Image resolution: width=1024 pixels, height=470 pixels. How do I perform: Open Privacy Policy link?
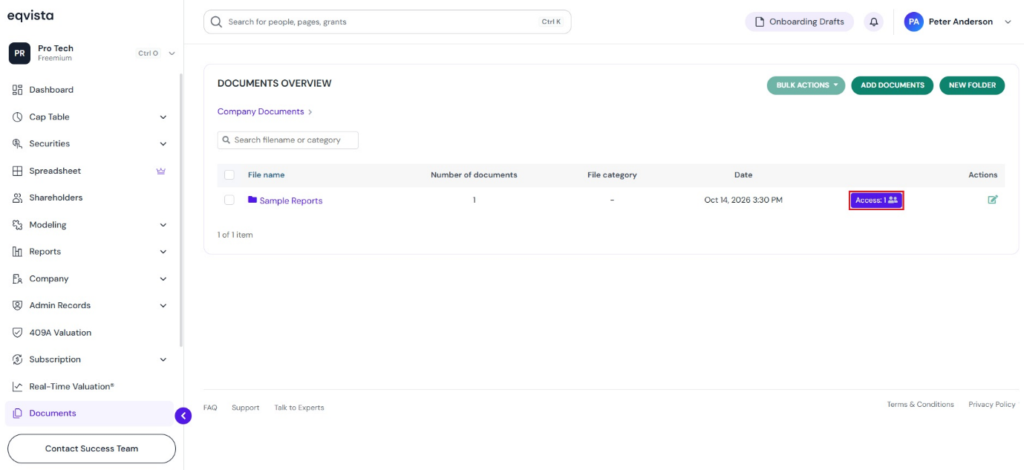[x=992, y=404]
